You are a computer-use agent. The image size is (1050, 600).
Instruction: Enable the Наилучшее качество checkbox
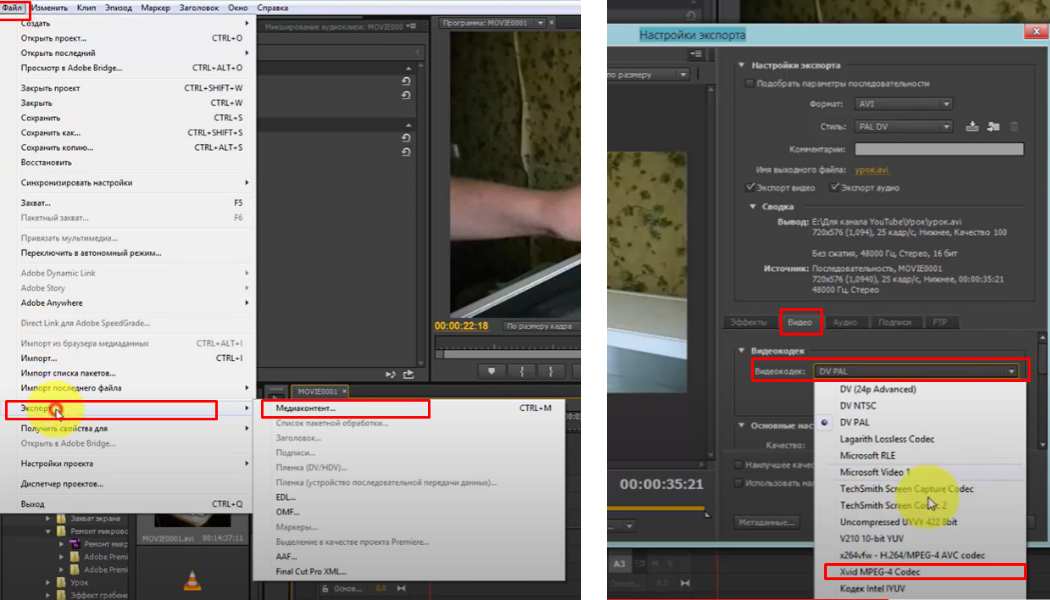pyautogui.click(x=738, y=465)
